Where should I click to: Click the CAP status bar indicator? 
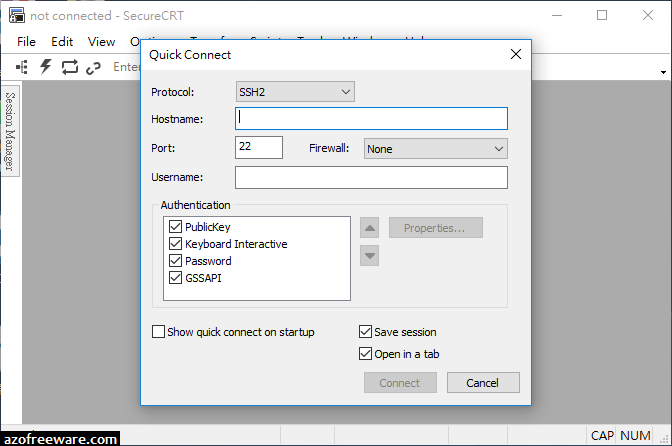pyautogui.click(x=602, y=436)
